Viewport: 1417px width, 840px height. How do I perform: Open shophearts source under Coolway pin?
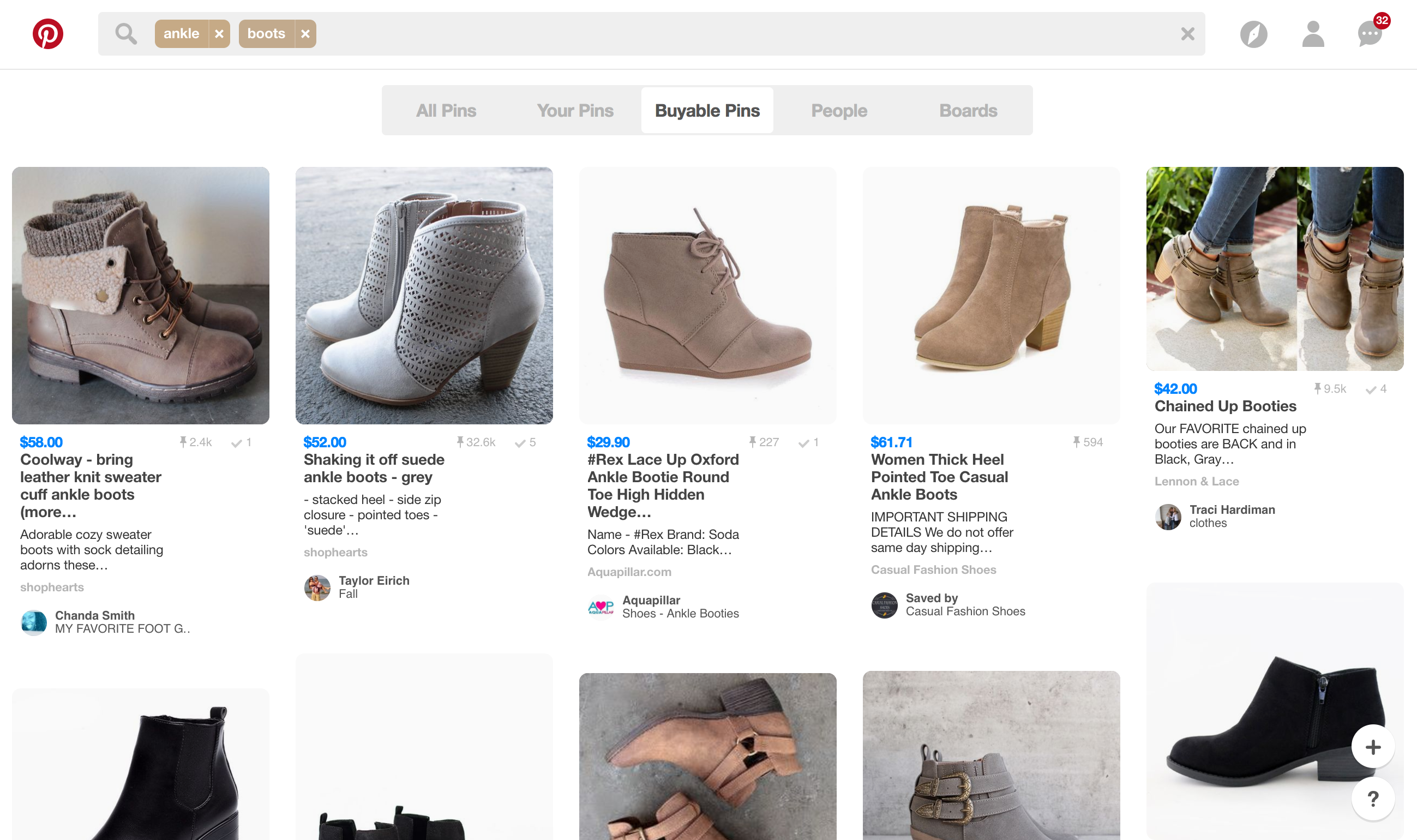[52, 587]
